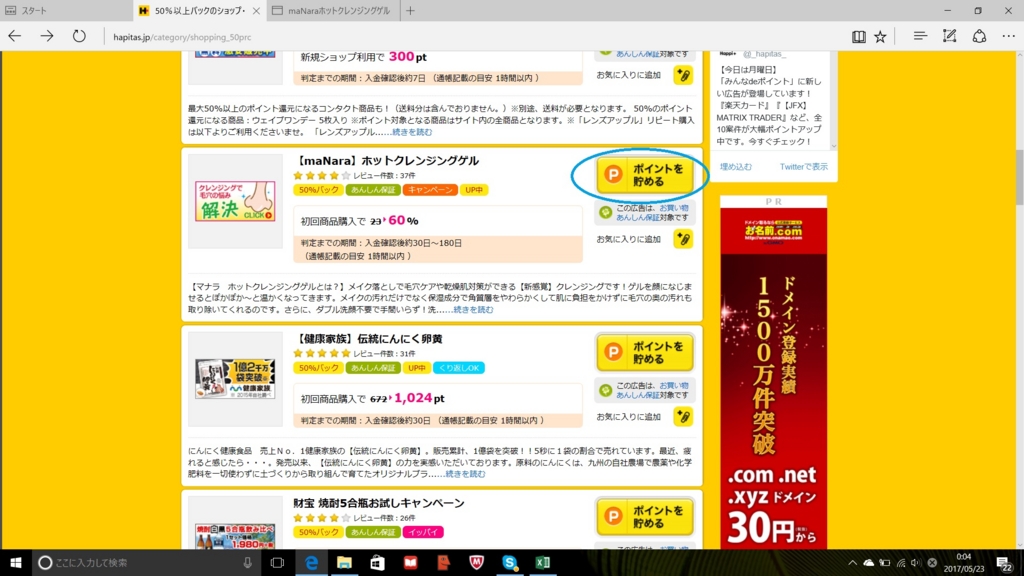Open Skype from taskbar
The height and width of the screenshot is (576, 1024).
coord(509,562)
